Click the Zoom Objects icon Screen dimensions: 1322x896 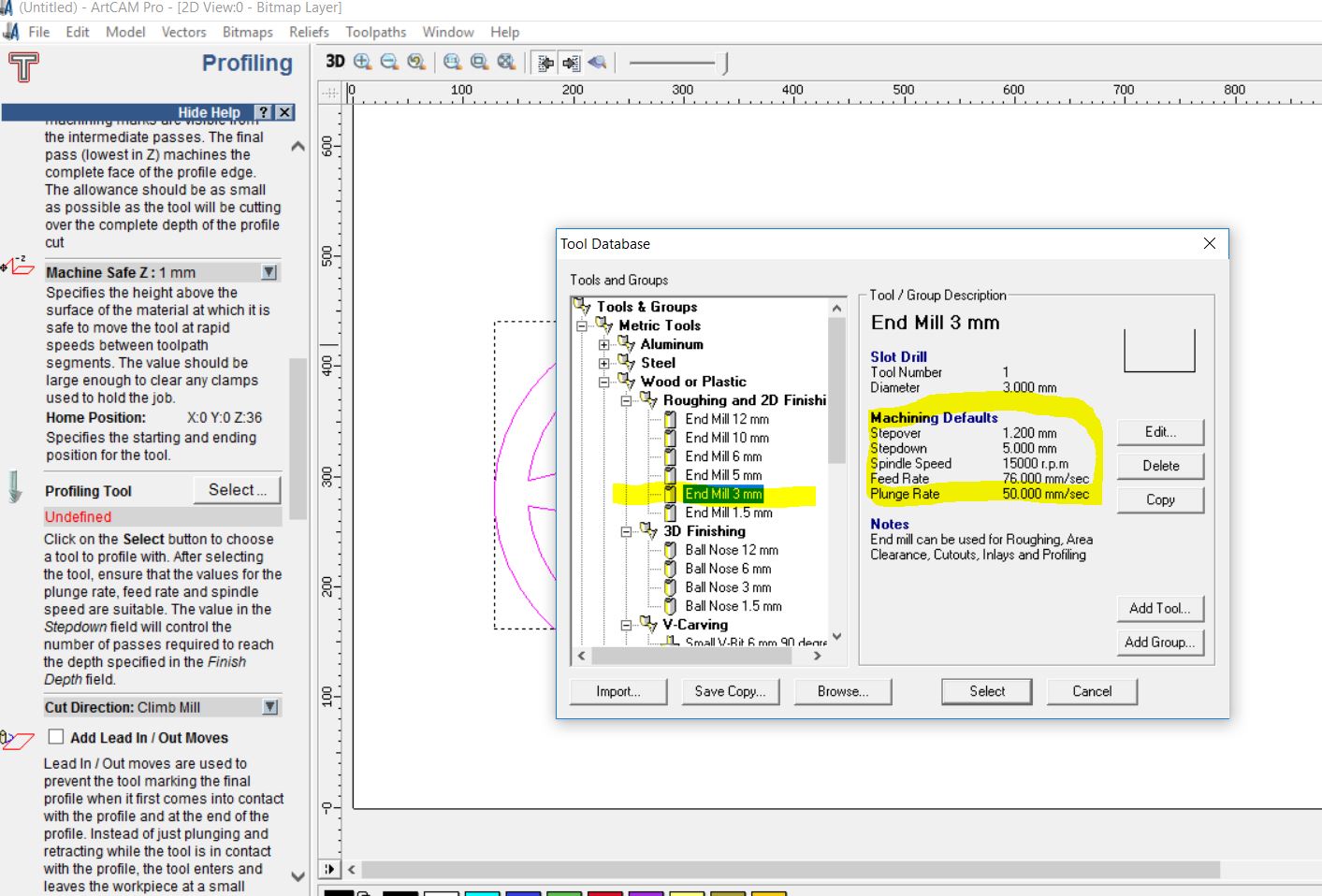[x=506, y=62]
